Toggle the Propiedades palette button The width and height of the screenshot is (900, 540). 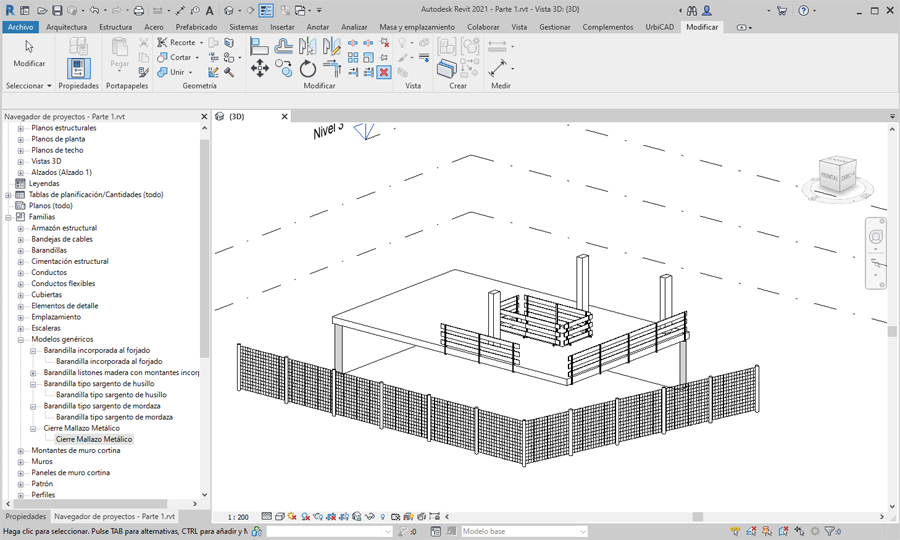click(x=78, y=68)
